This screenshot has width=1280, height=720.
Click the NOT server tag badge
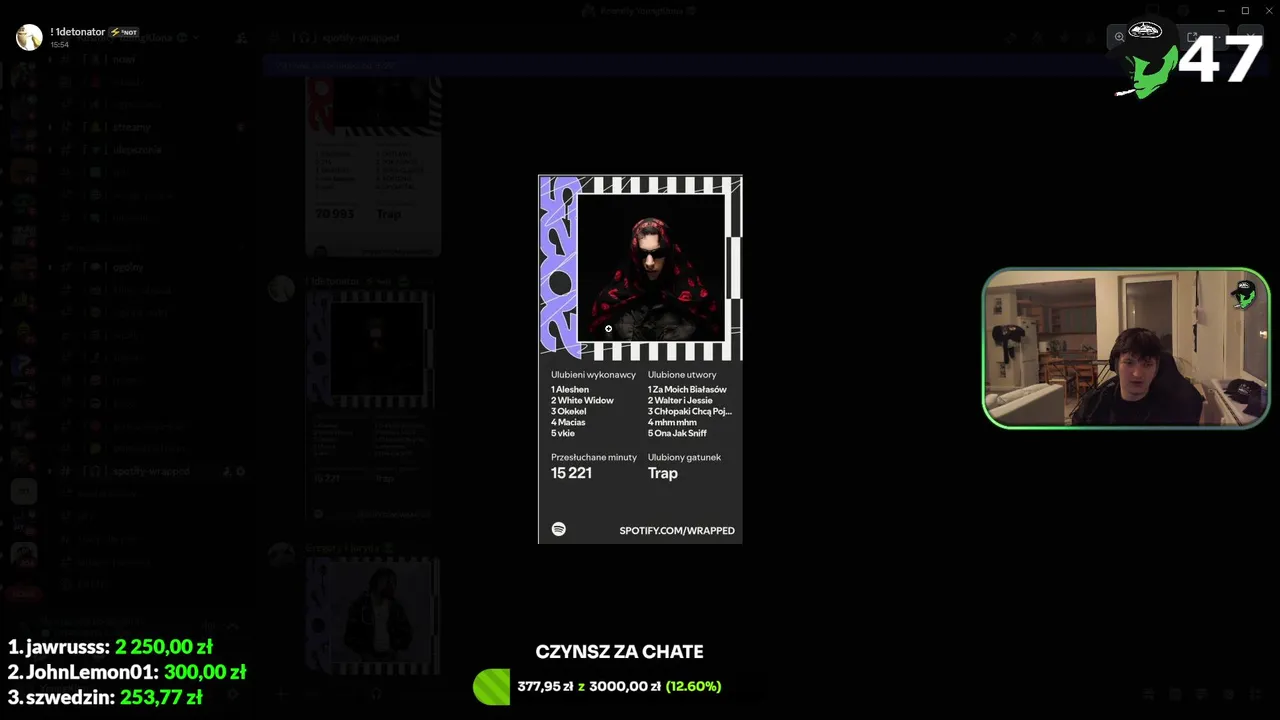coord(124,32)
